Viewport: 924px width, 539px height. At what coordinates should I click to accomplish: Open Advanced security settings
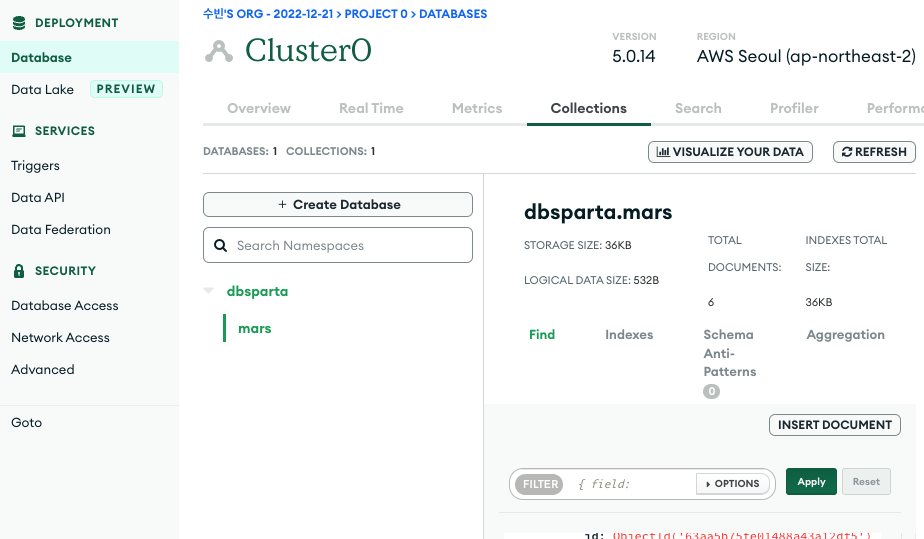point(42,369)
